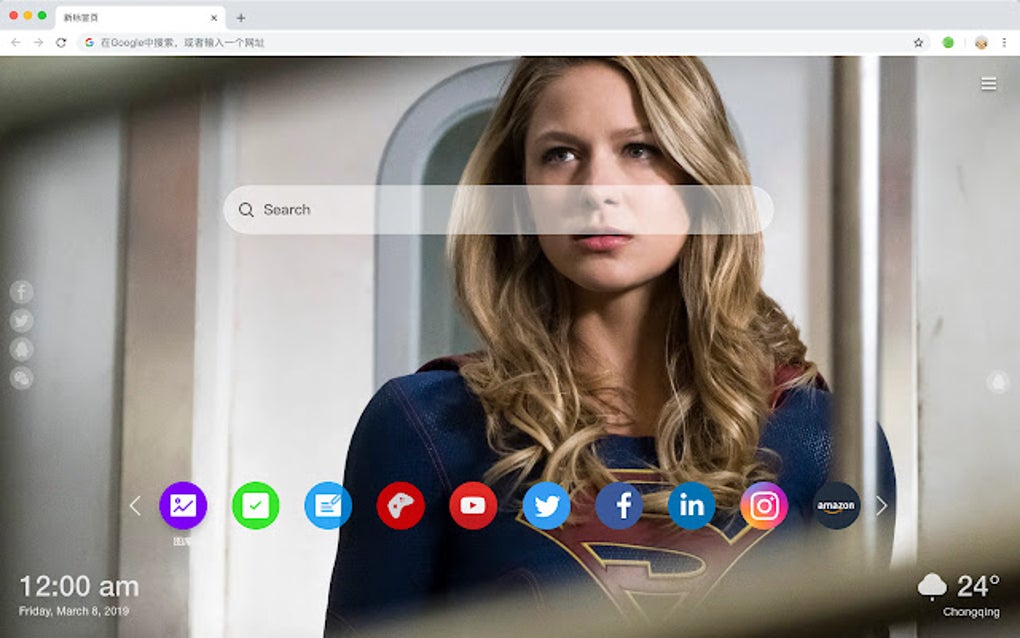
Task: Open the Facebook shortcut in the dock
Action: click(x=619, y=505)
